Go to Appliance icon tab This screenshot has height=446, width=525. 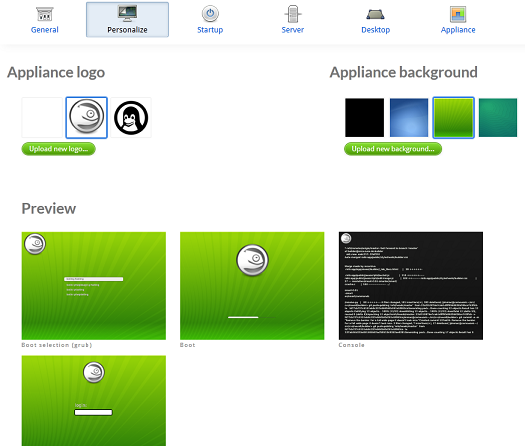point(458,14)
